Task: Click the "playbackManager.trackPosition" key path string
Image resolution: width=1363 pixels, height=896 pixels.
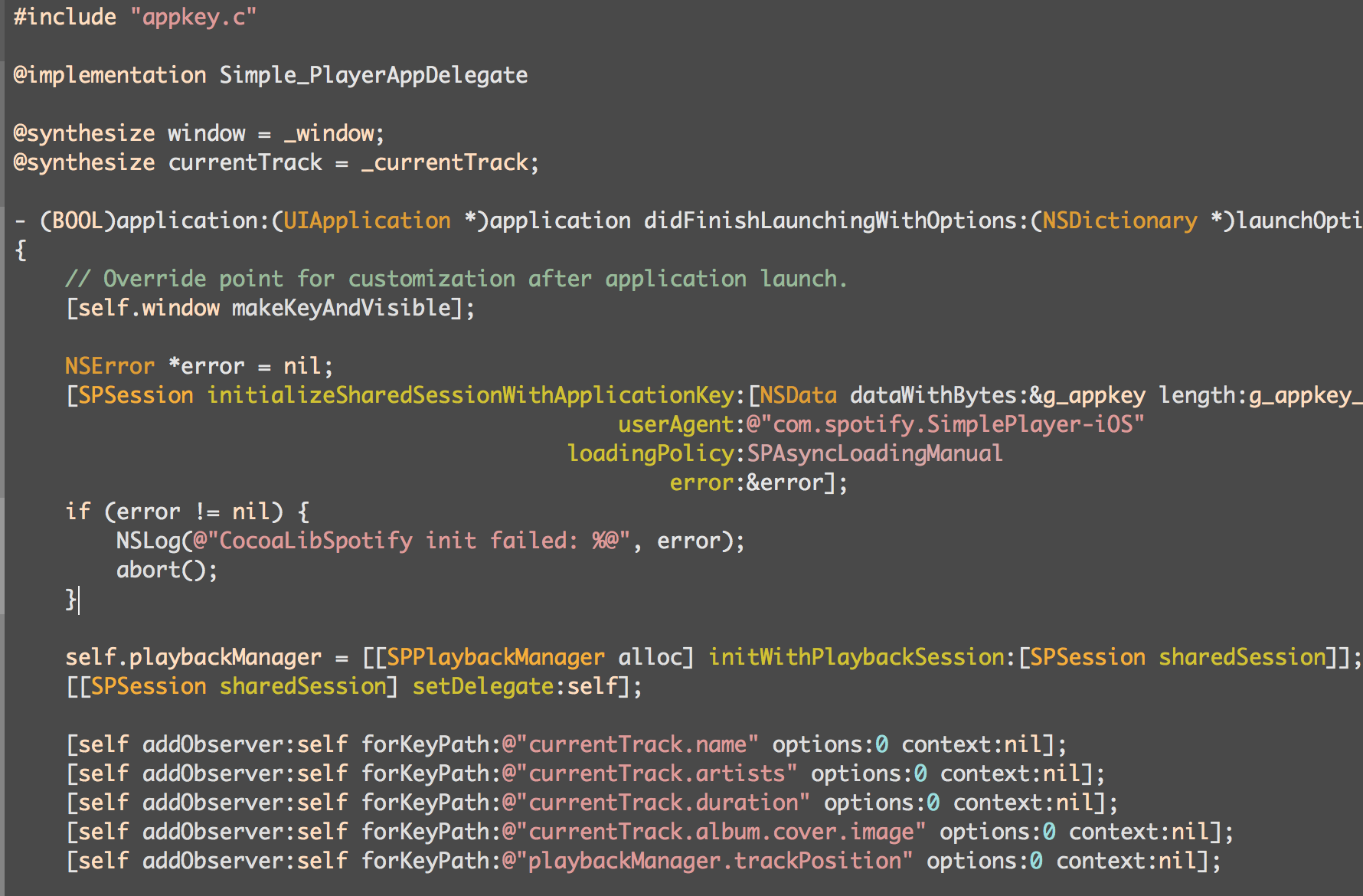Action: pos(708,861)
